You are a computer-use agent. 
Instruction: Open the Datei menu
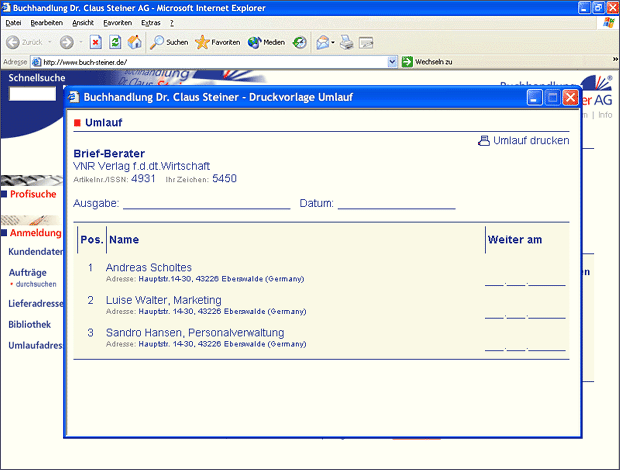(x=13, y=23)
